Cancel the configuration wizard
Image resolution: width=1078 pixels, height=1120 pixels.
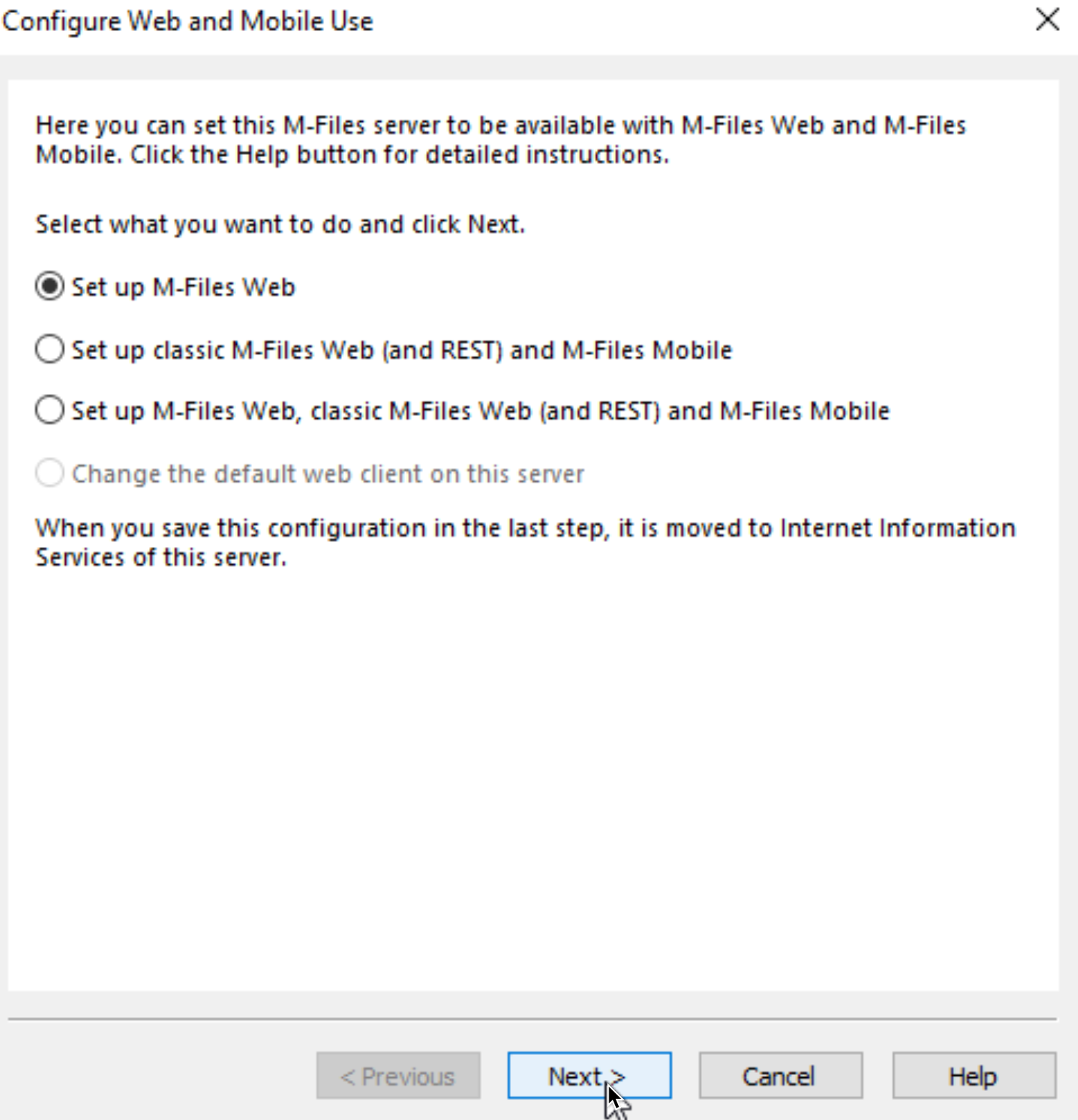(x=780, y=1075)
